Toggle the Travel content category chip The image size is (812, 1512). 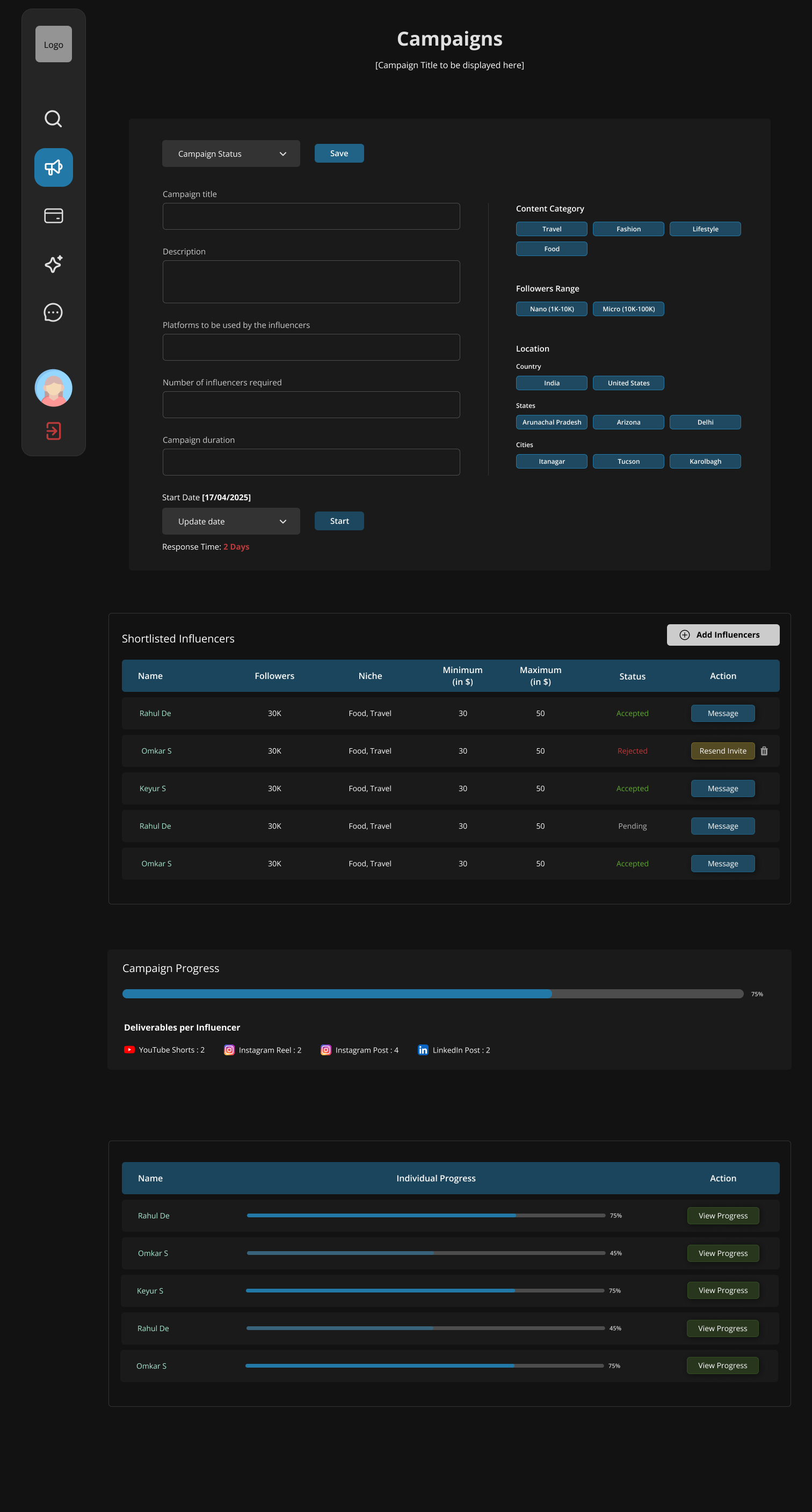coord(552,229)
